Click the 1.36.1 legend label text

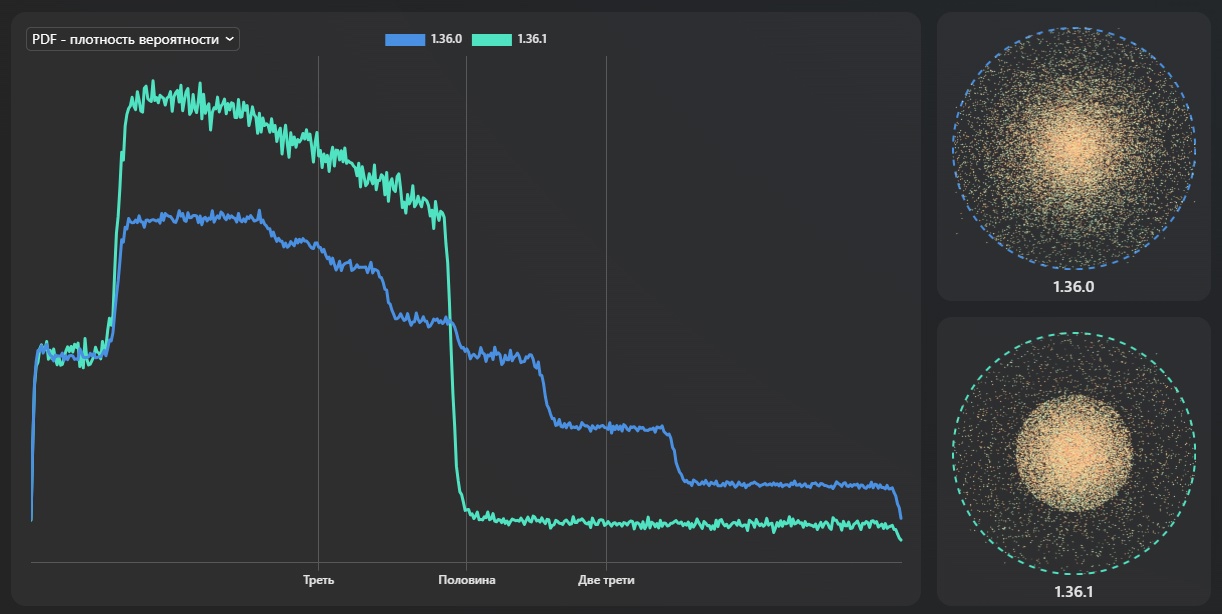[x=533, y=39]
